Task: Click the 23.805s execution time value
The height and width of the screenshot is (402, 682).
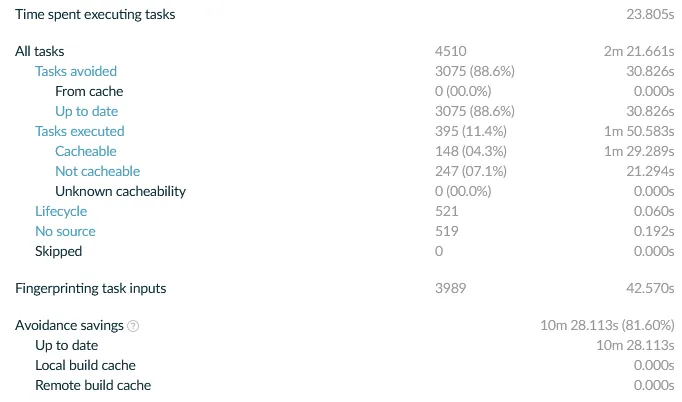Action: coord(649,15)
